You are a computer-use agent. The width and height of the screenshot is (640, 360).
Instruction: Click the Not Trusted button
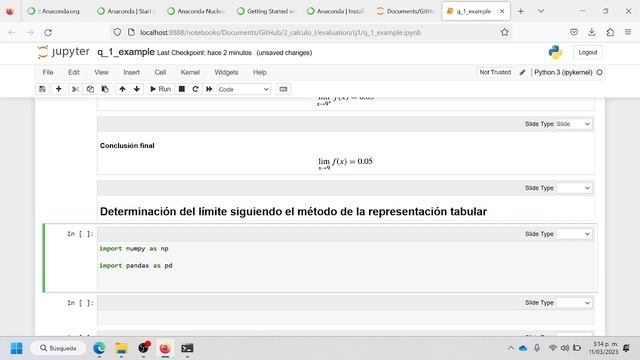coord(495,72)
